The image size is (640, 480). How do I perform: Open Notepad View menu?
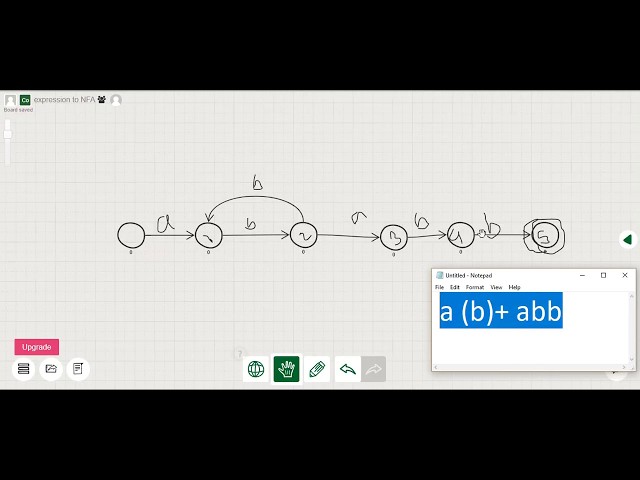point(496,287)
